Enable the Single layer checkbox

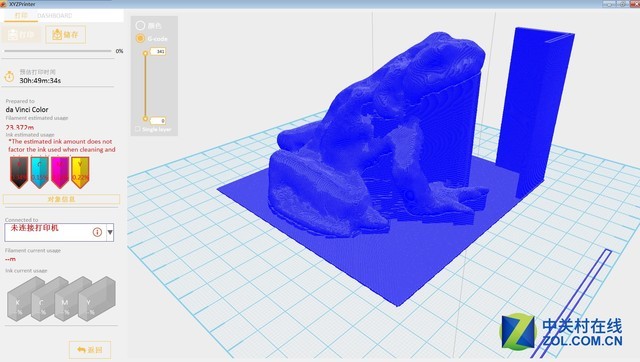(138, 129)
